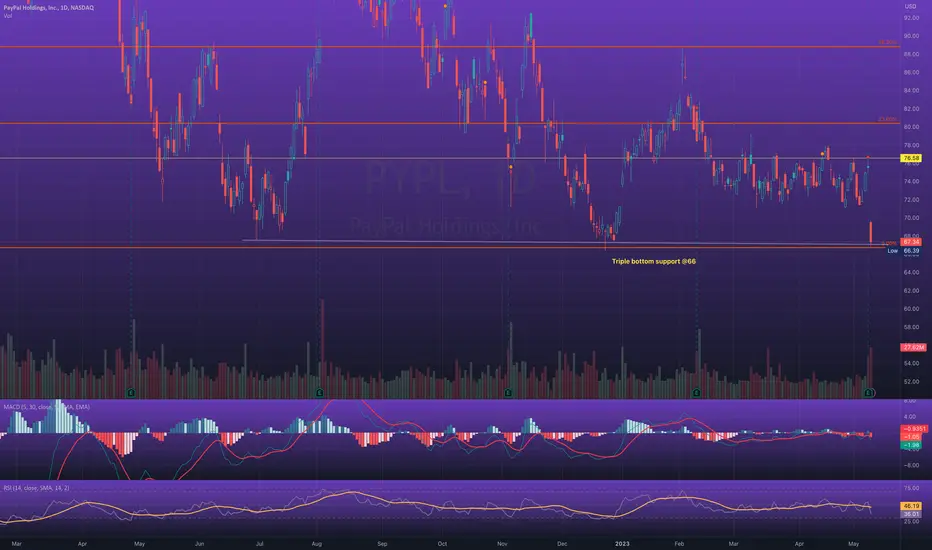Image resolution: width=932 pixels, height=550 pixels.
Task: Open the earnings marker below the February 2023 bars
Action: 697,393
